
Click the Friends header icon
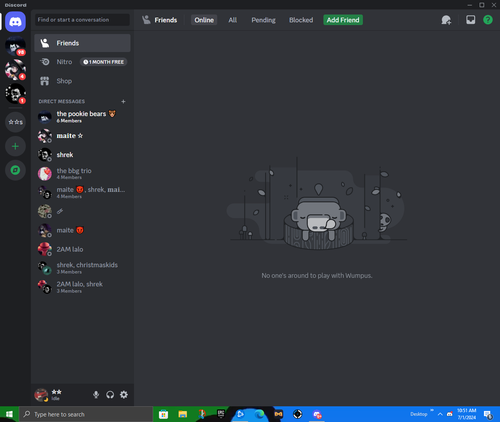tap(146, 20)
